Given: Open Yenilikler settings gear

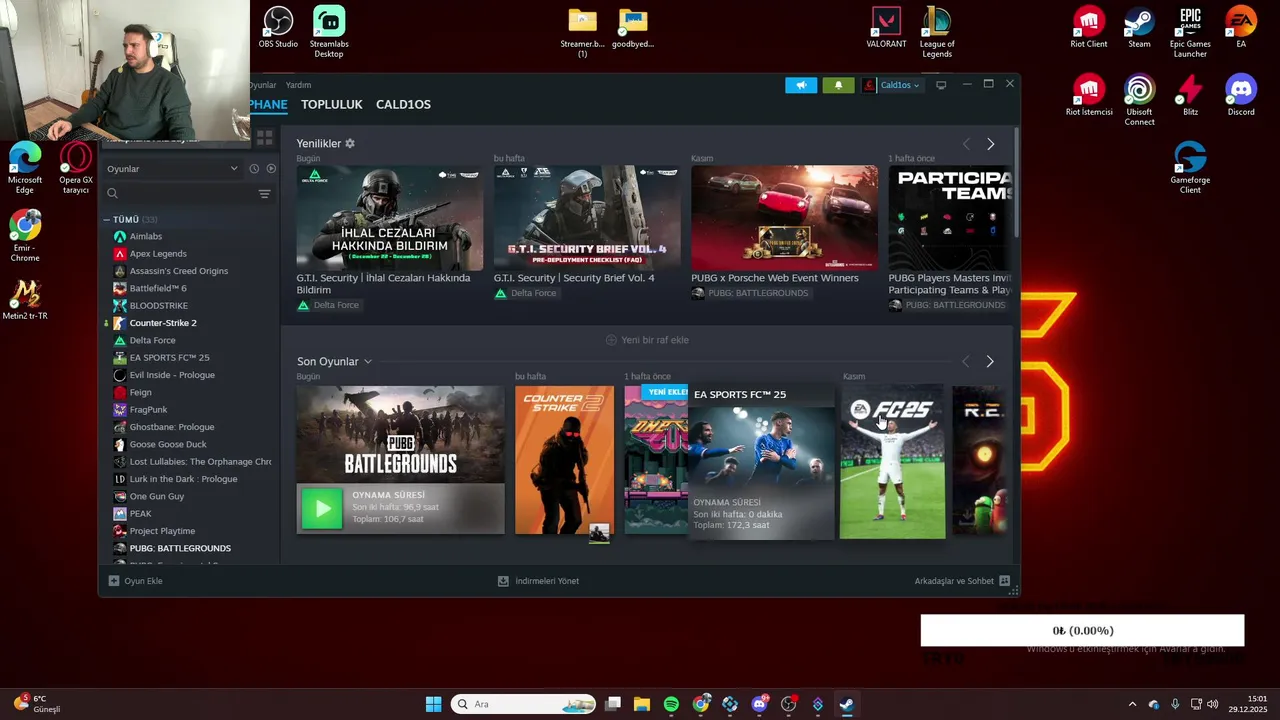Looking at the screenshot, I should [350, 143].
